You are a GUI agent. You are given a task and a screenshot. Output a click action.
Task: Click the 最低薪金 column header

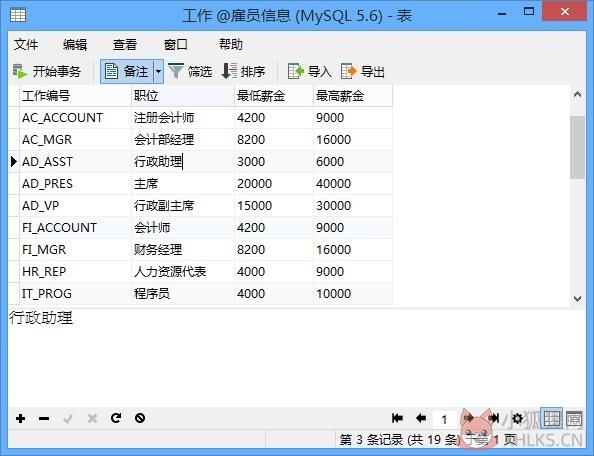(274, 96)
